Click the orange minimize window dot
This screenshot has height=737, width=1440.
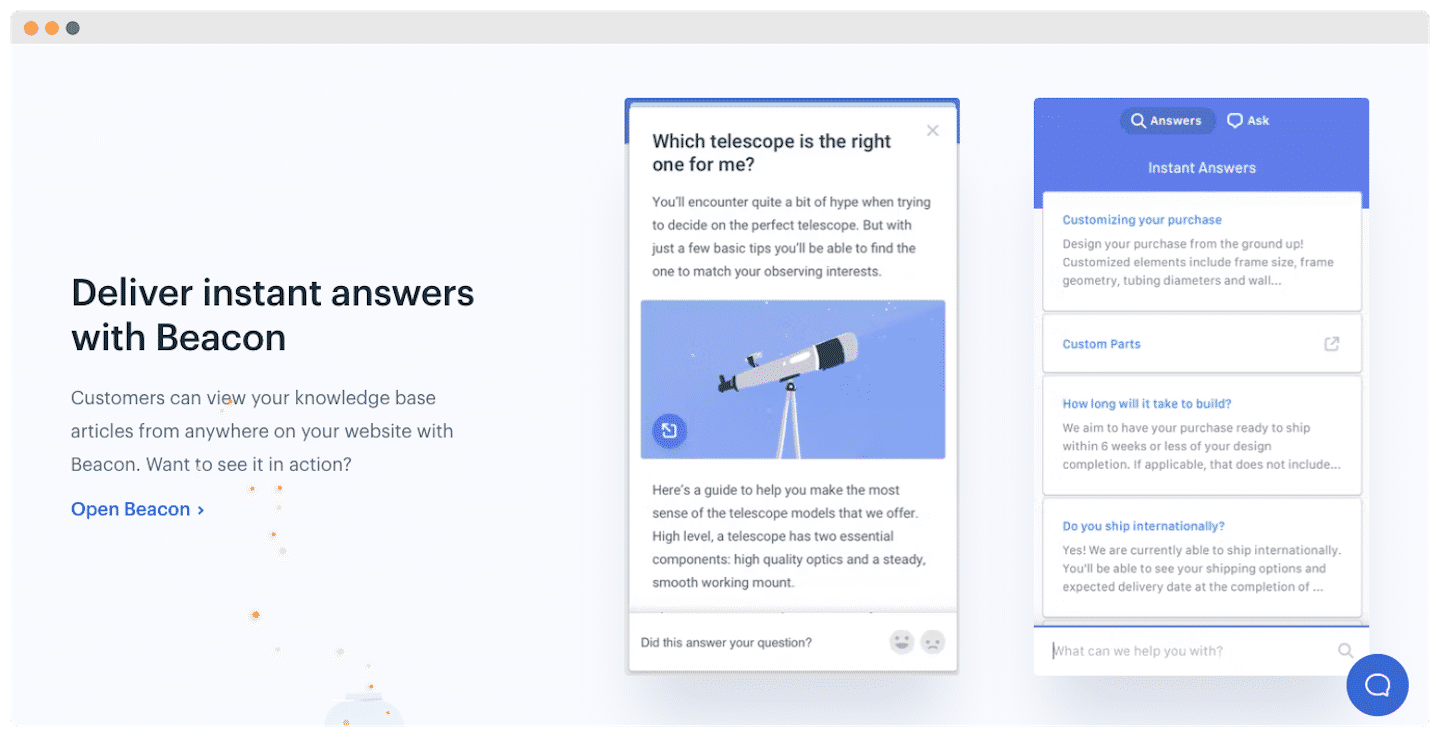pos(52,28)
